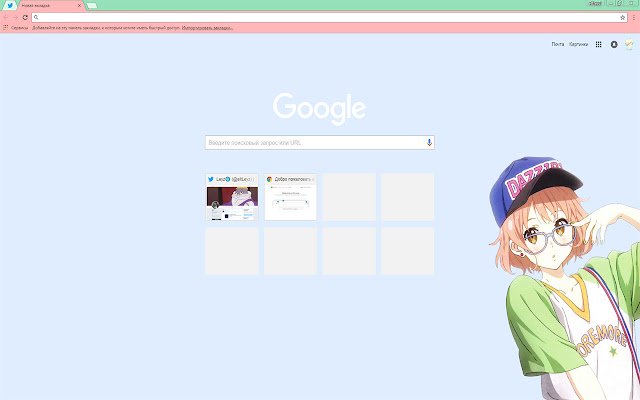This screenshot has height=400, width=640.
Task: Click the Google logo
Action: pos(319,109)
